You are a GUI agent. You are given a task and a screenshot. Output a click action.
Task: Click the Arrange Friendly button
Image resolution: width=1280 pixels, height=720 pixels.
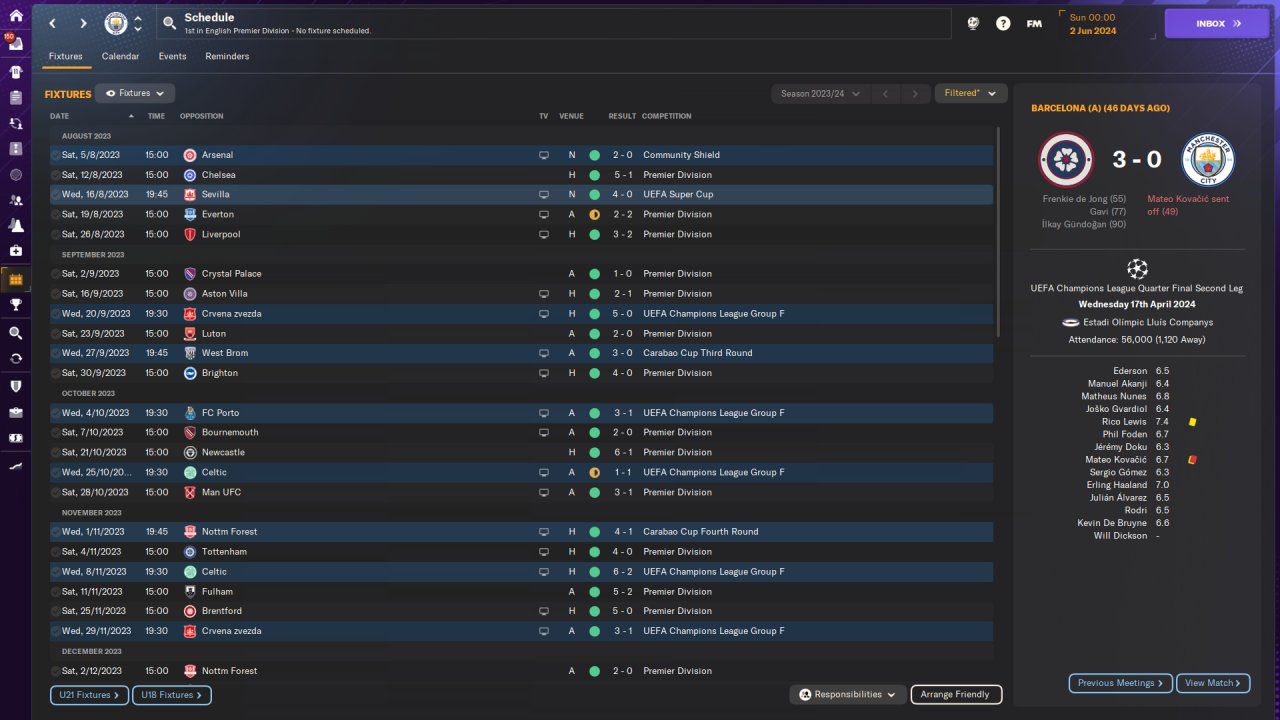956,694
